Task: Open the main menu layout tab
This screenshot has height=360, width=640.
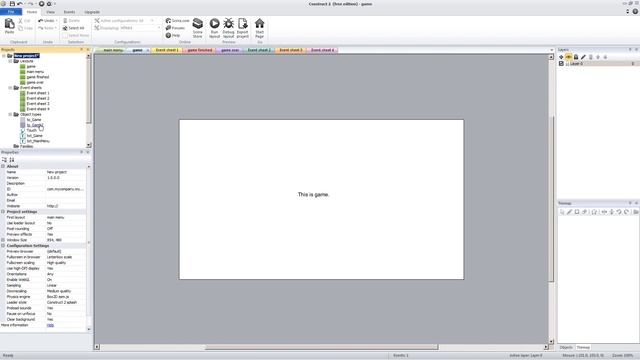Action: 113,50
